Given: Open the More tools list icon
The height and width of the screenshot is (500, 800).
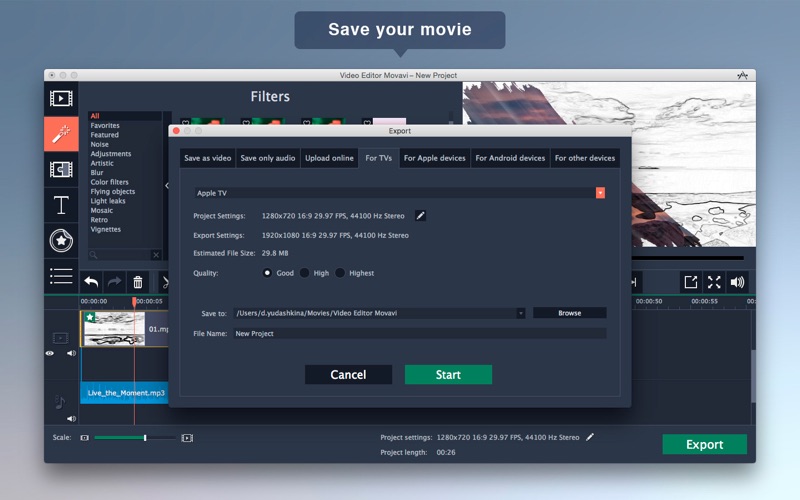Looking at the screenshot, I should coord(61,276).
